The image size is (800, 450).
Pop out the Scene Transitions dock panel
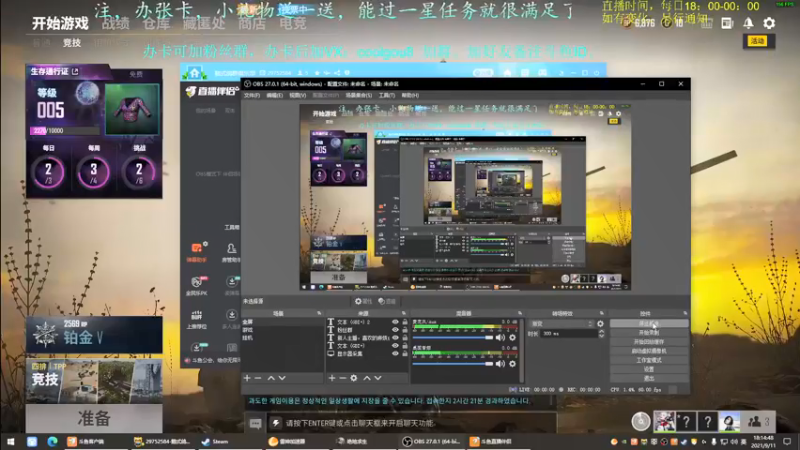pos(602,313)
